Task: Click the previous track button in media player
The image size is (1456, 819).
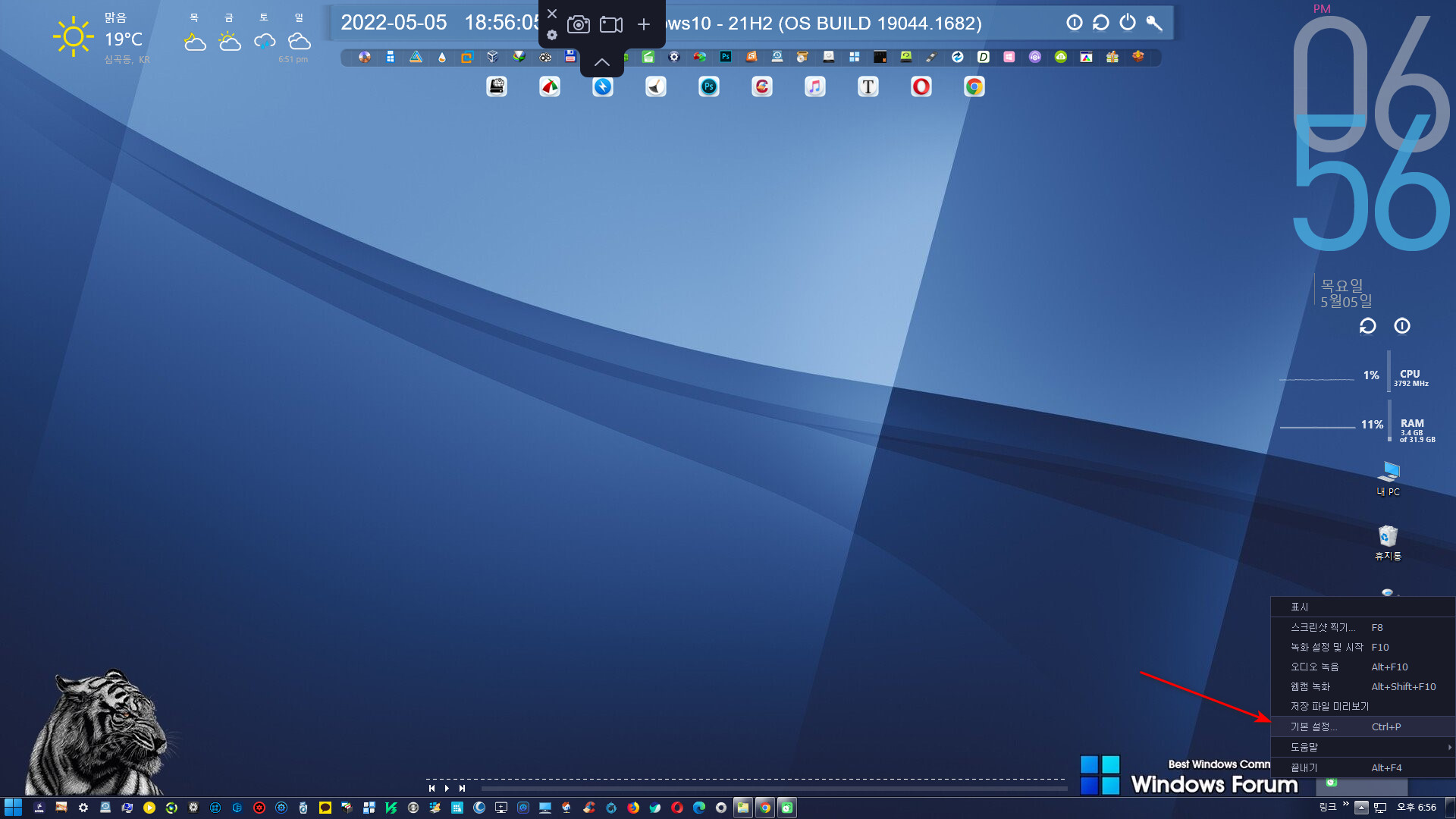Action: [431, 789]
